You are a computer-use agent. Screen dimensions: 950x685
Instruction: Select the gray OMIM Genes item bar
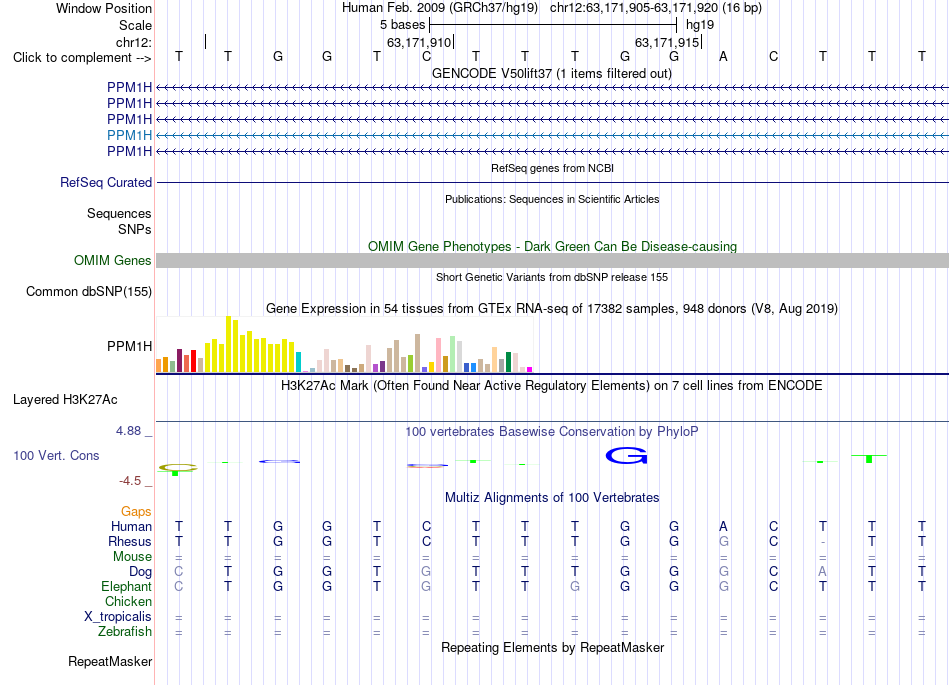tap(552, 260)
